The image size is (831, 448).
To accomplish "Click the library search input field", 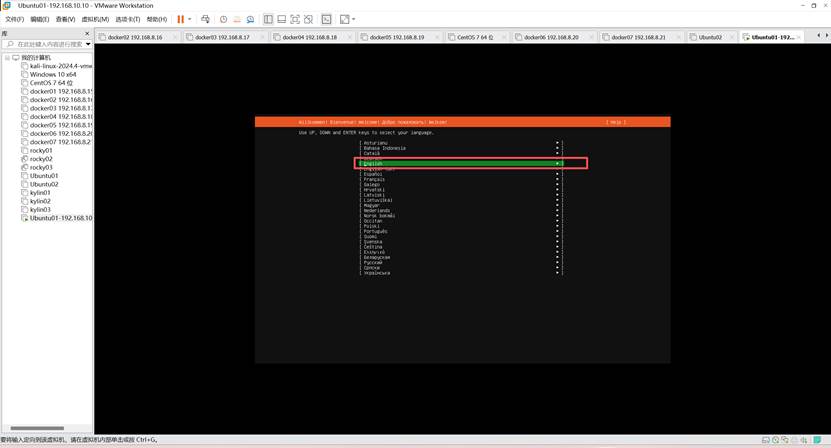I will point(47,44).
